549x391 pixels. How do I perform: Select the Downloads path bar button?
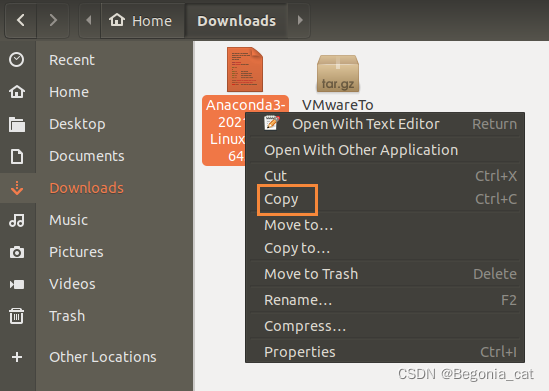[x=237, y=20]
